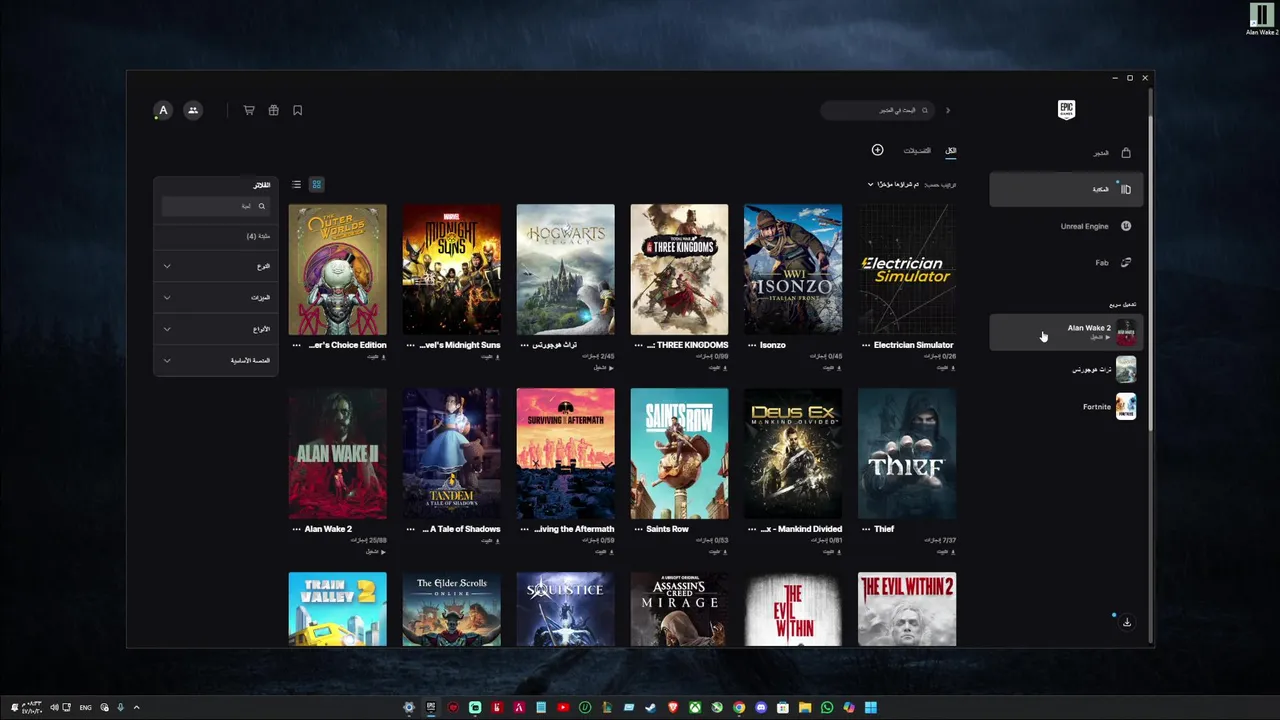Screen dimensions: 1280x720
Task: Open the Isonzo game cover
Action: (793, 270)
